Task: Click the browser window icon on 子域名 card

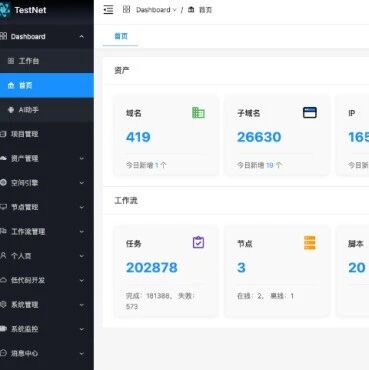Action: [310, 113]
